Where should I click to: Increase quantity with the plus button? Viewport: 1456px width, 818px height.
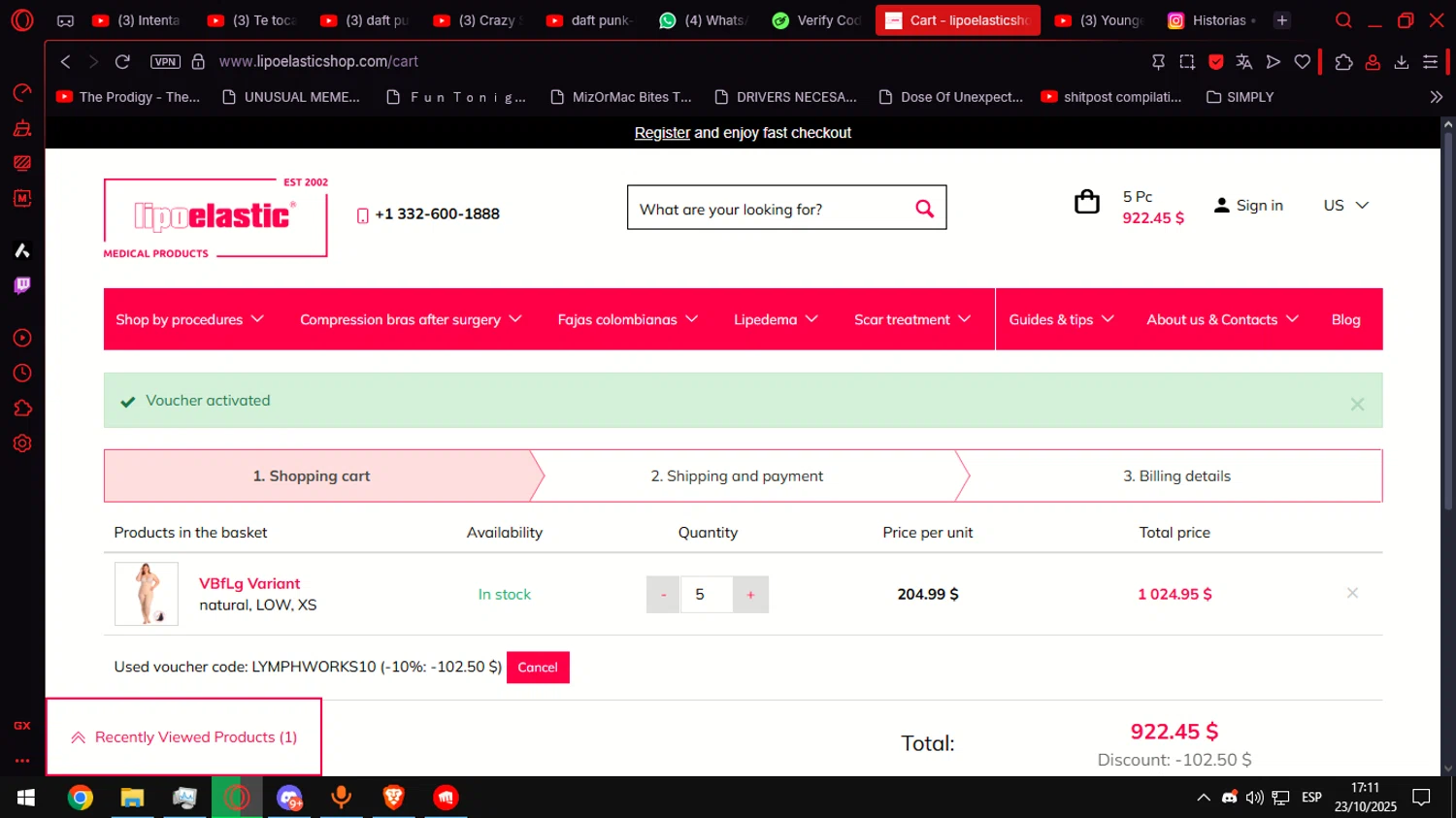[750, 595]
